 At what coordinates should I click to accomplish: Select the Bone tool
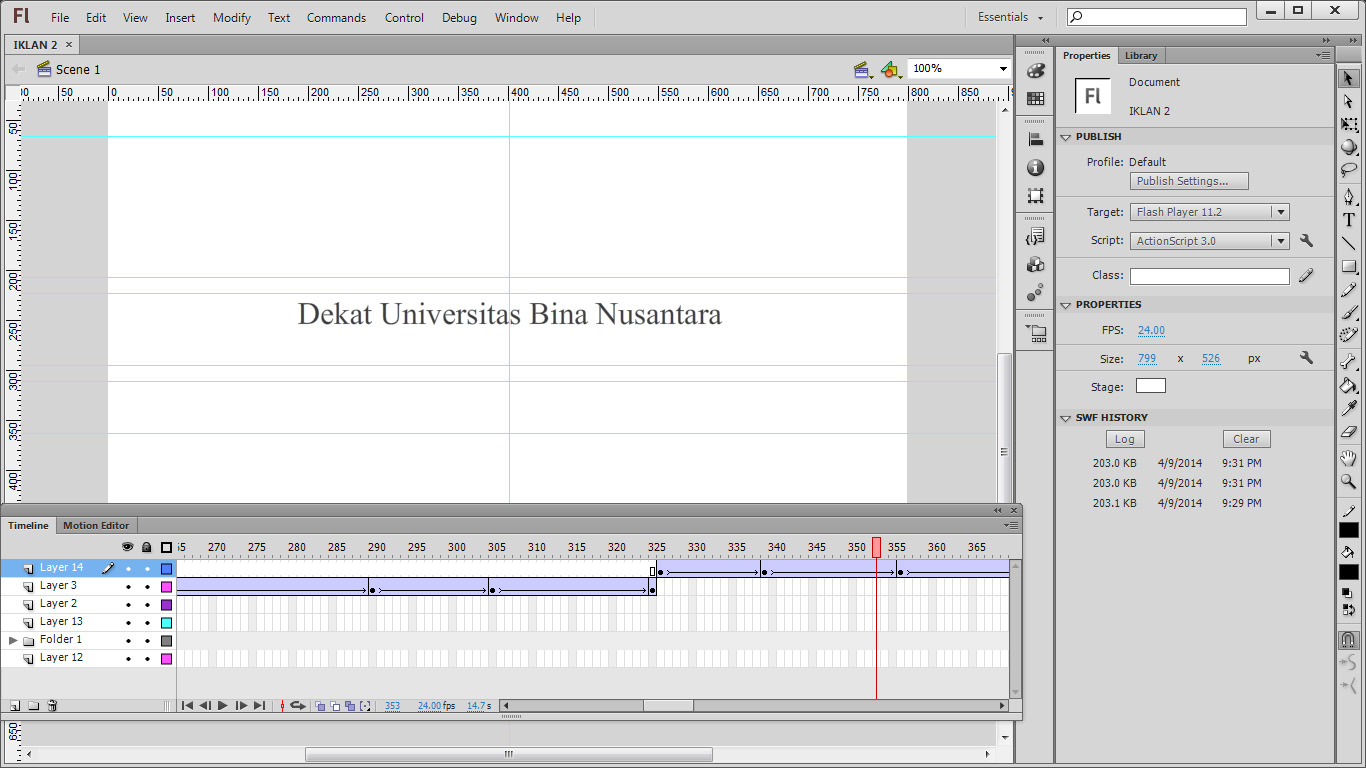click(1349, 362)
